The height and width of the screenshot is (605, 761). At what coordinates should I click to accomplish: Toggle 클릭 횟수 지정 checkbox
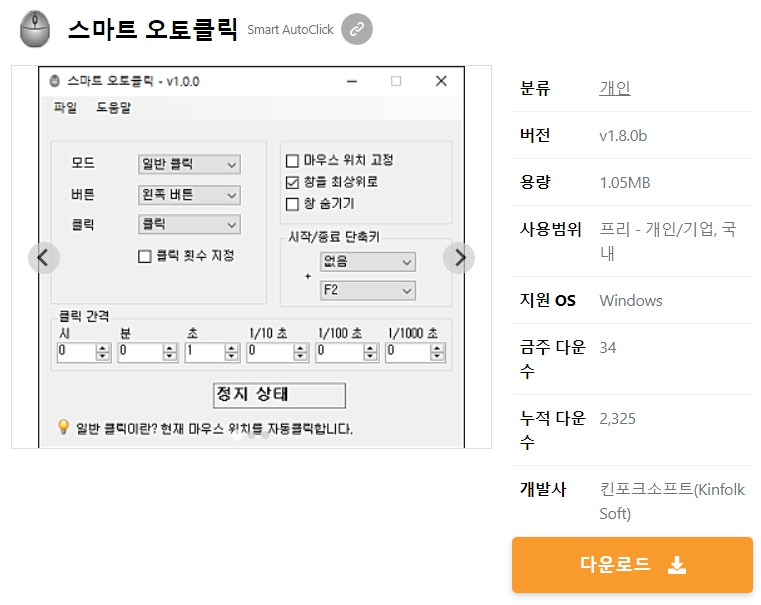[x=145, y=256]
